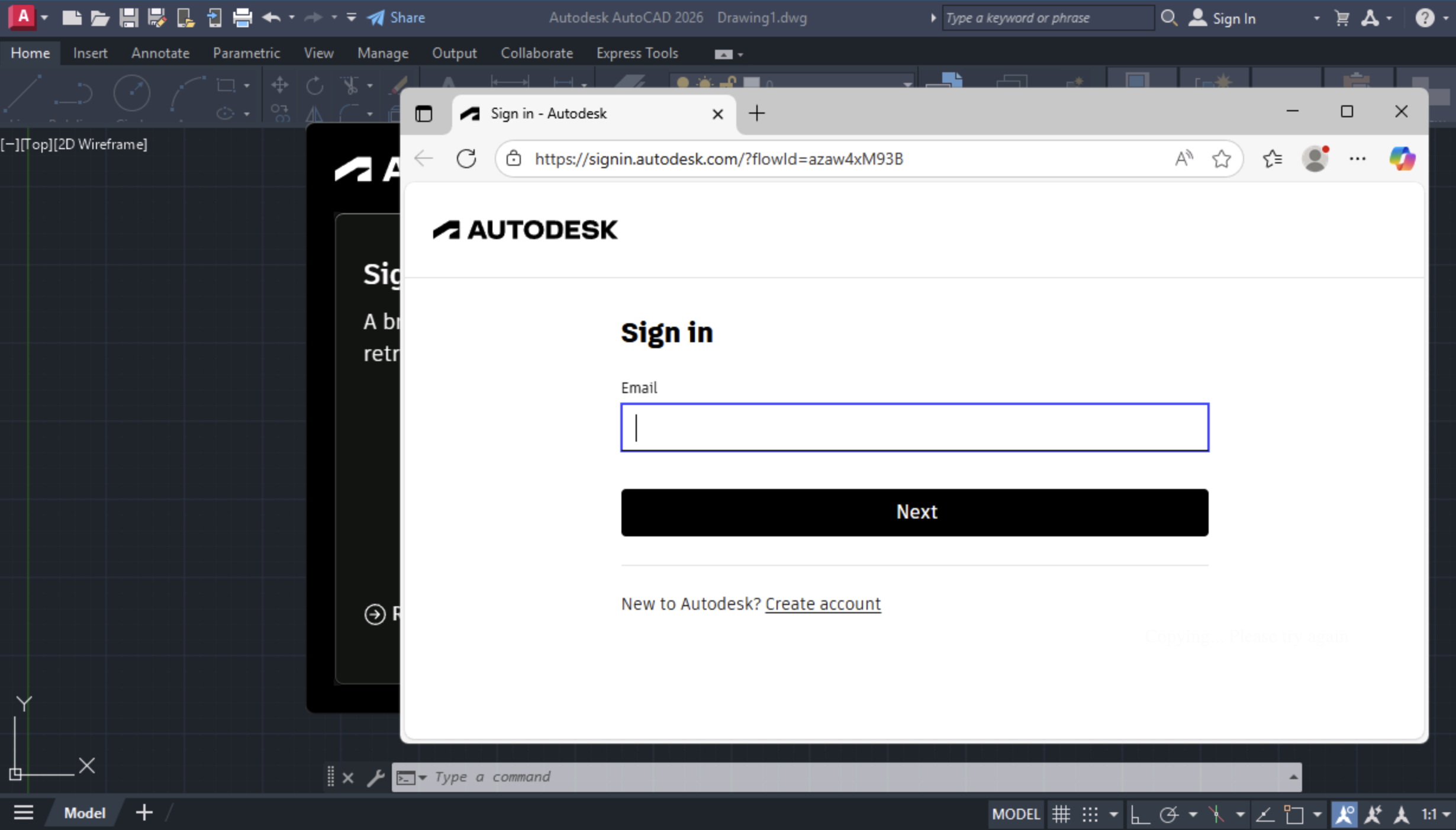Viewport: 1456px width, 830px height.
Task: Click into the Email input field
Action: (x=914, y=427)
